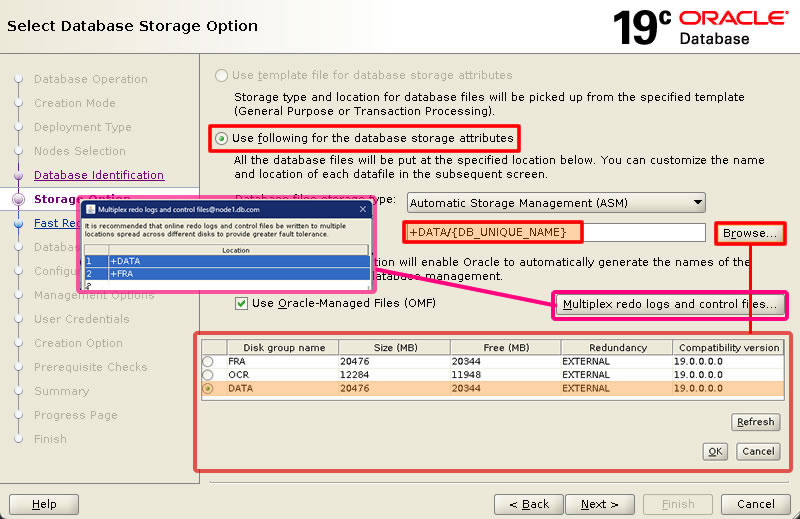This screenshot has height=519, width=800.
Task: Click the Redundancy column header
Action: [x=617, y=348]
